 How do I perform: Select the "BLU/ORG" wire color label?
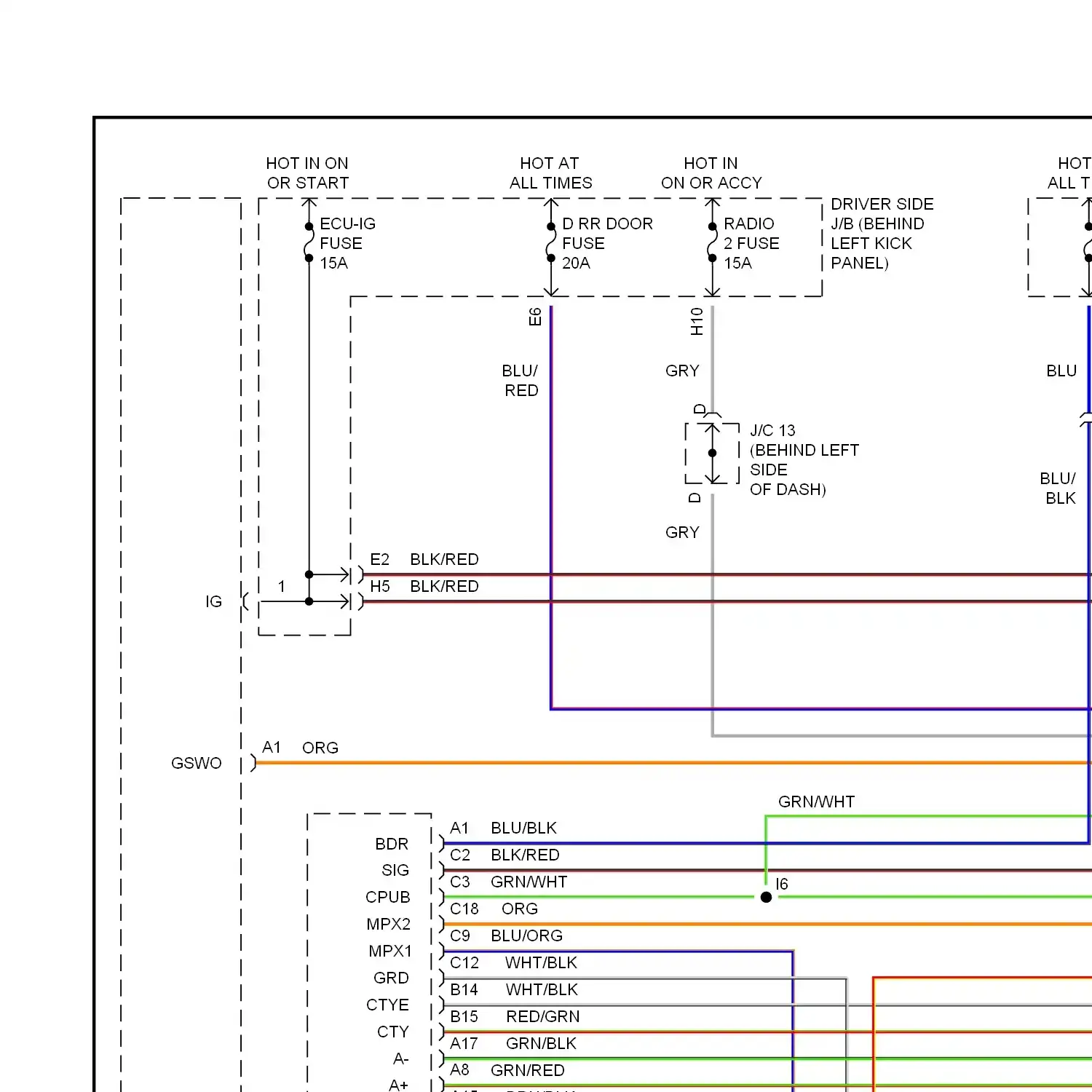(x=526, y=936)
